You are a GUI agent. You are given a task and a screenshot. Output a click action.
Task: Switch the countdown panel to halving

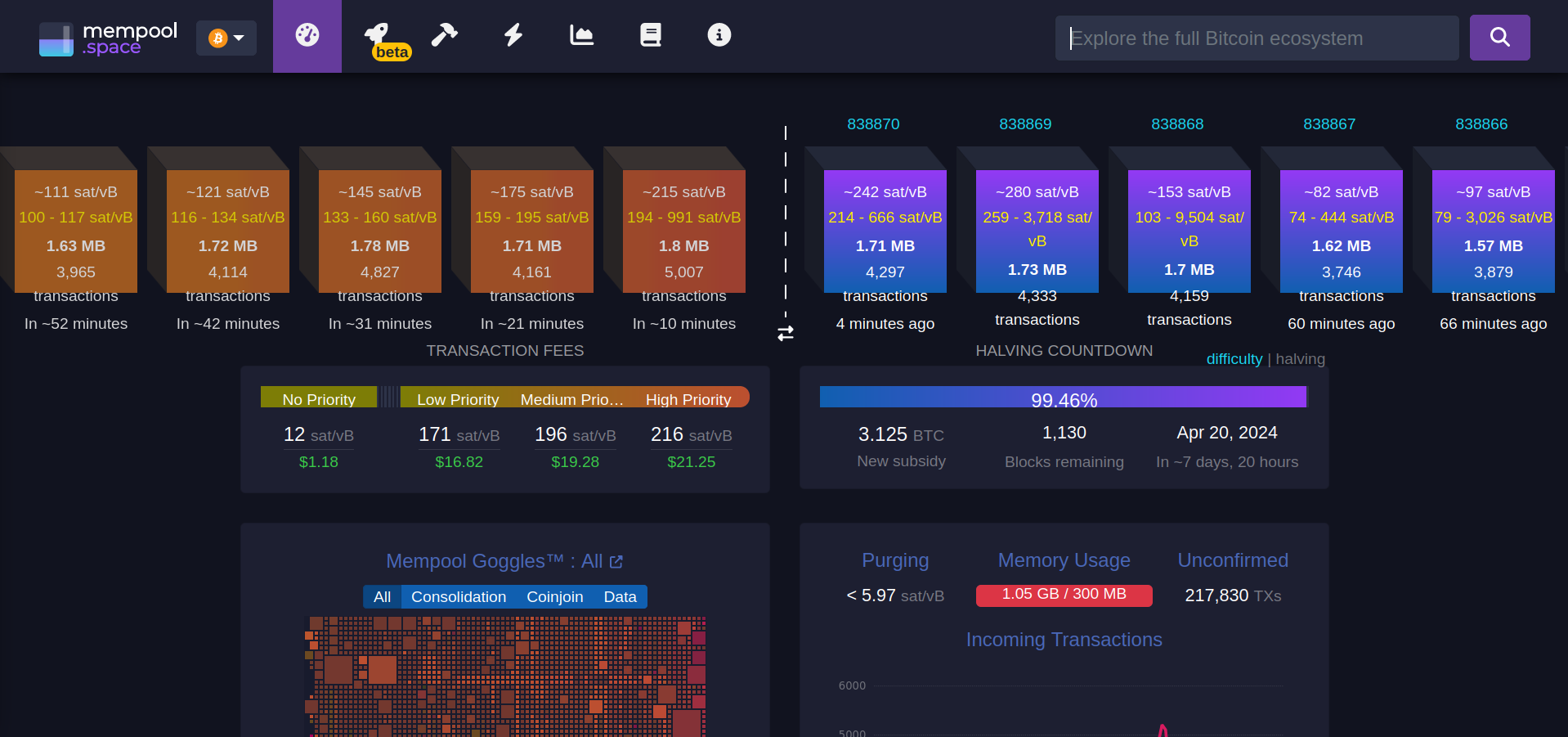pyautogui.click(x=1300, y=359)
